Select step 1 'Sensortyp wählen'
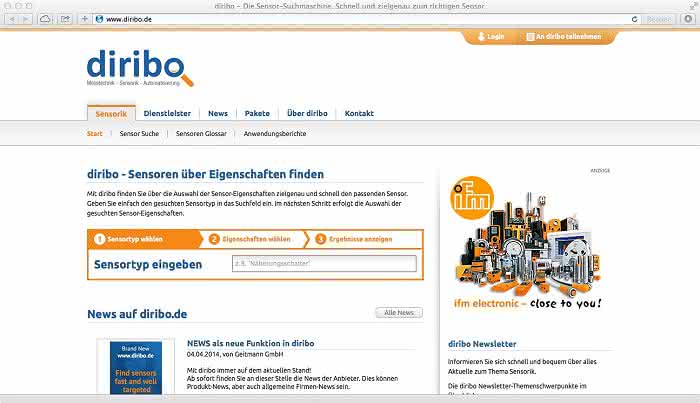 [143, 239]
